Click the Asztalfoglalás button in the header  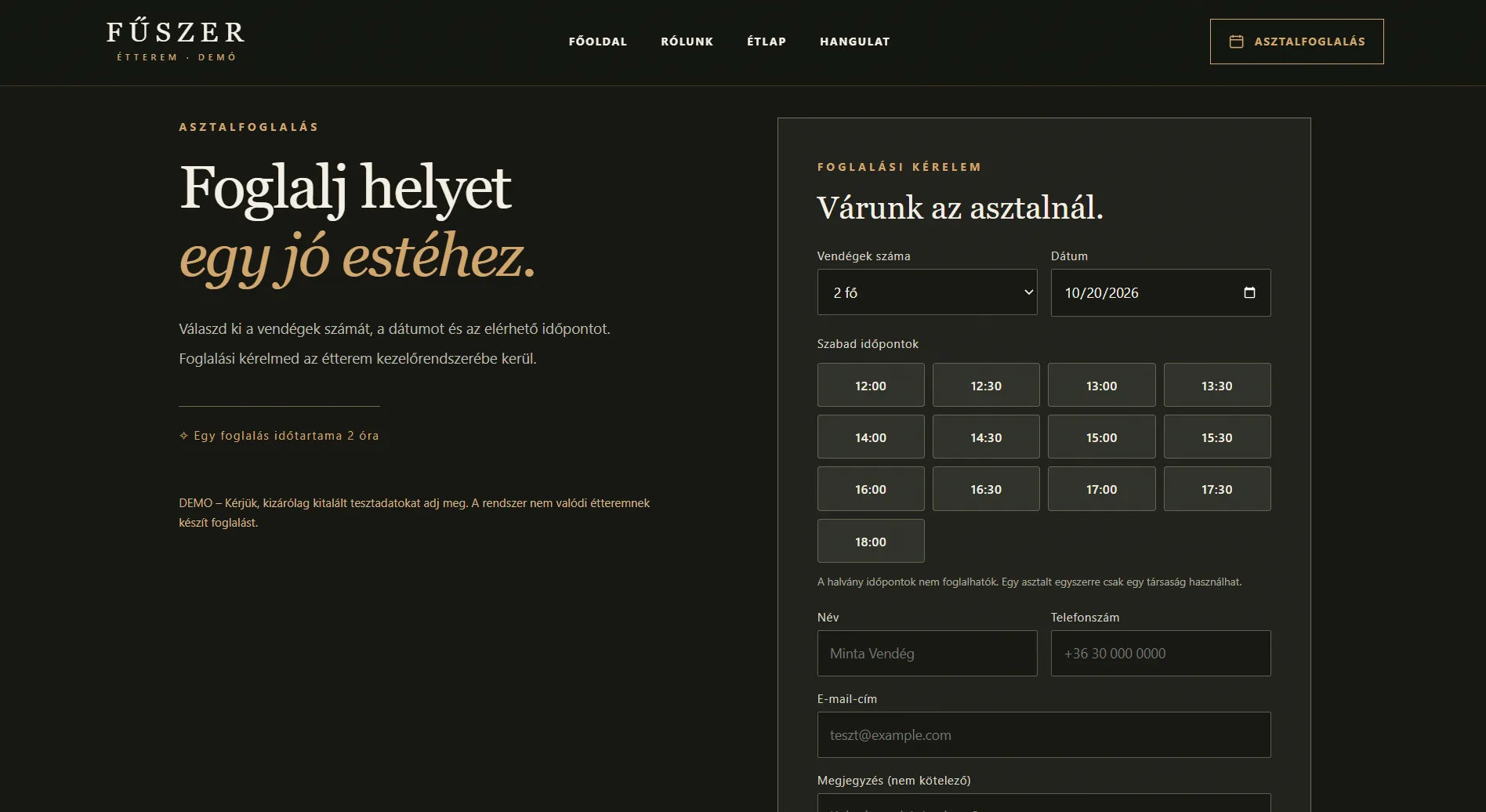tap(1296, 42)
